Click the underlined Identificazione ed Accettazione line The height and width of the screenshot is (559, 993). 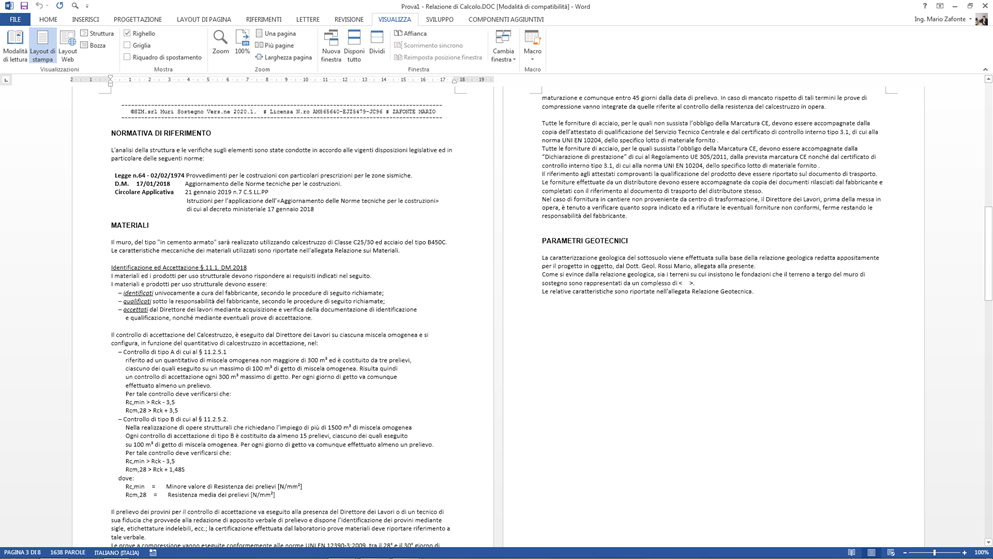point(179,267)
